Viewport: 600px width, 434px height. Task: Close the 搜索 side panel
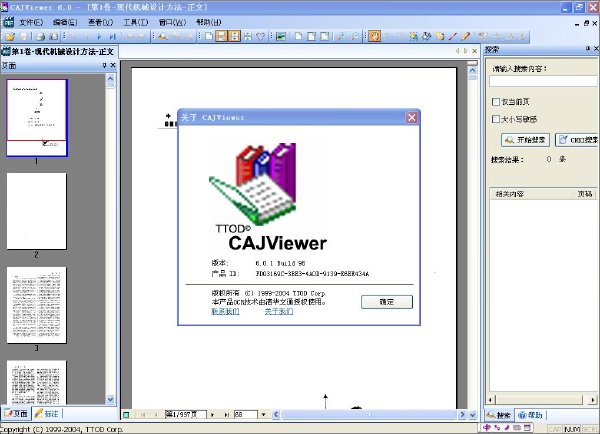596,49
